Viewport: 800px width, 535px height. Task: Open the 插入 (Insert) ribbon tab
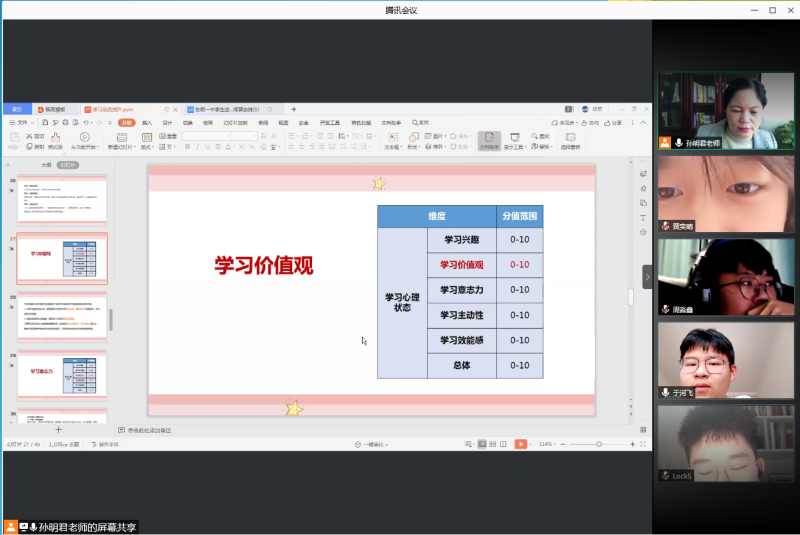(x=147, y=123)
